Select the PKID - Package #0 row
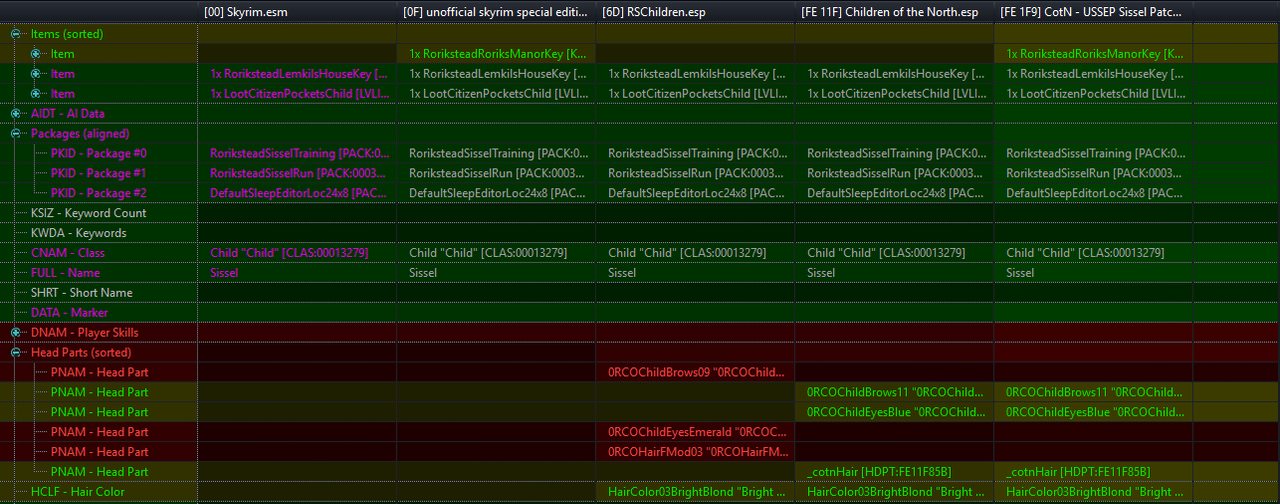The width and height of the screenshot is (1280, 504). click(x=98, y=154)
